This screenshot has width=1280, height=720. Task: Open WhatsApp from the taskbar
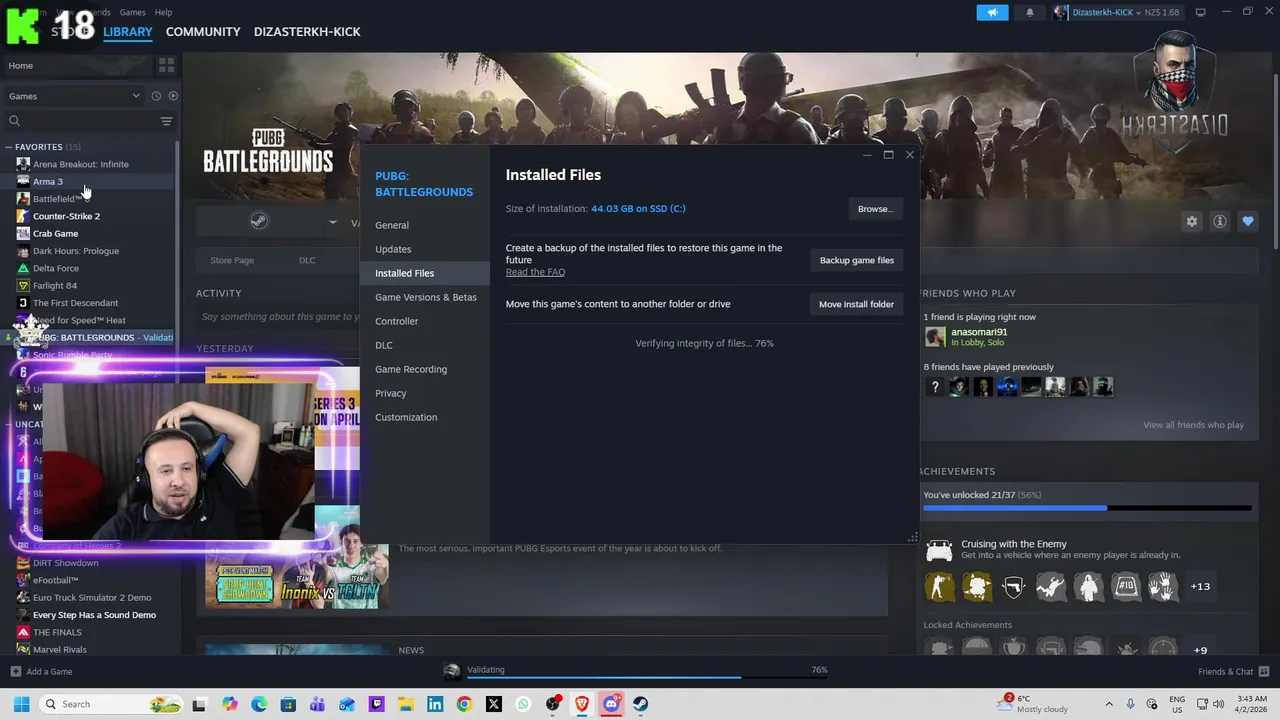tap(523, 704)
